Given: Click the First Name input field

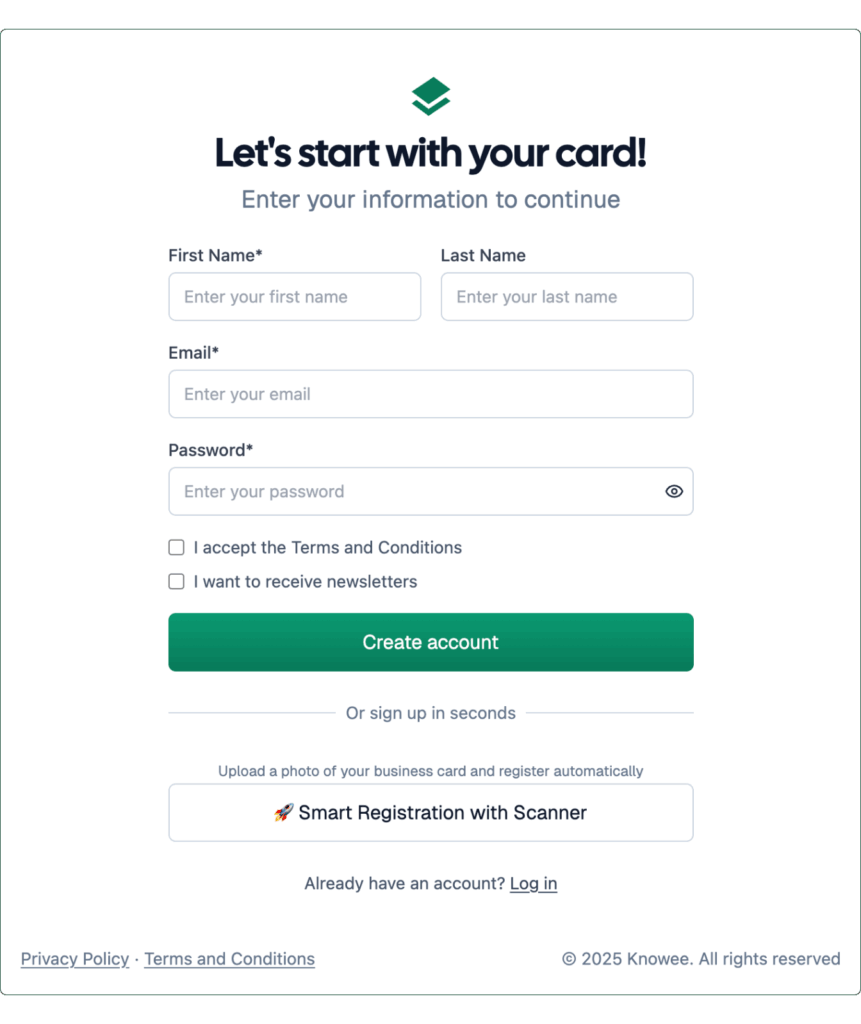Looking at the screenshot, I should (294, 296).
